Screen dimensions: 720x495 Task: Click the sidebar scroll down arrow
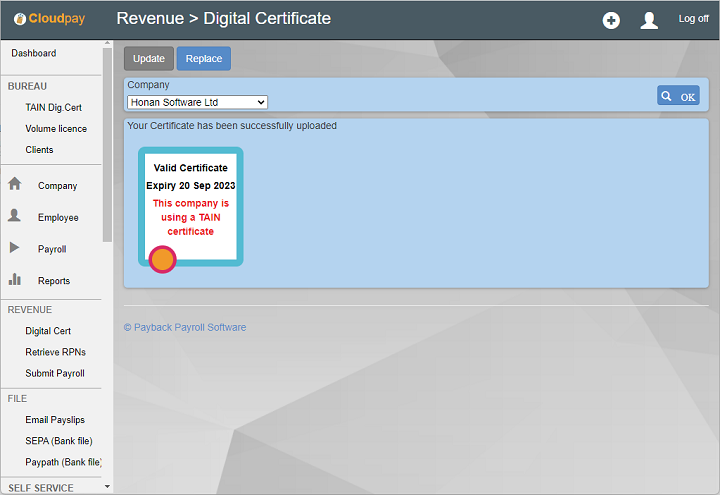pos(107,487)
